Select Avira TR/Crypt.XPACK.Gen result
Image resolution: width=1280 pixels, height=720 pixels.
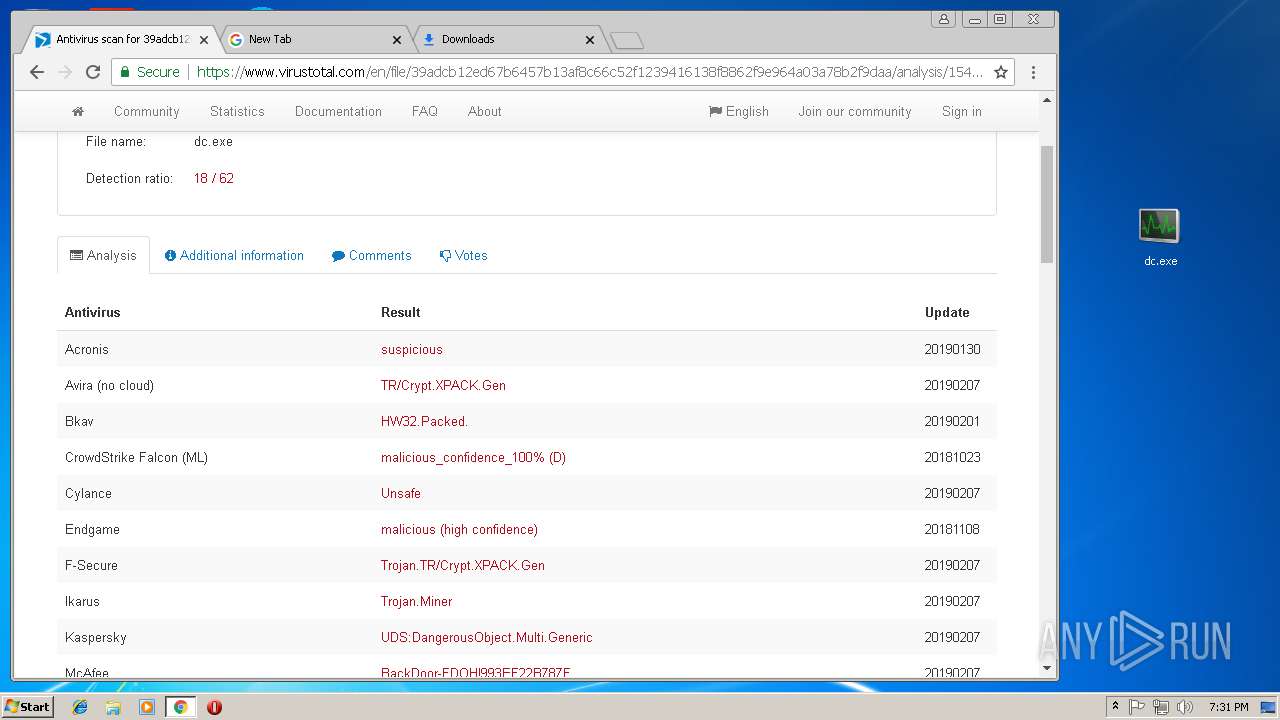pyautogui.click(x=443, y=386)
